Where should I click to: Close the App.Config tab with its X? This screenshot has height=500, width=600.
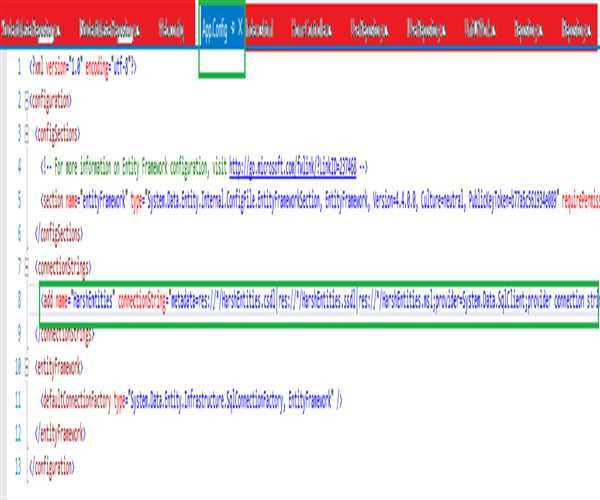240,28
